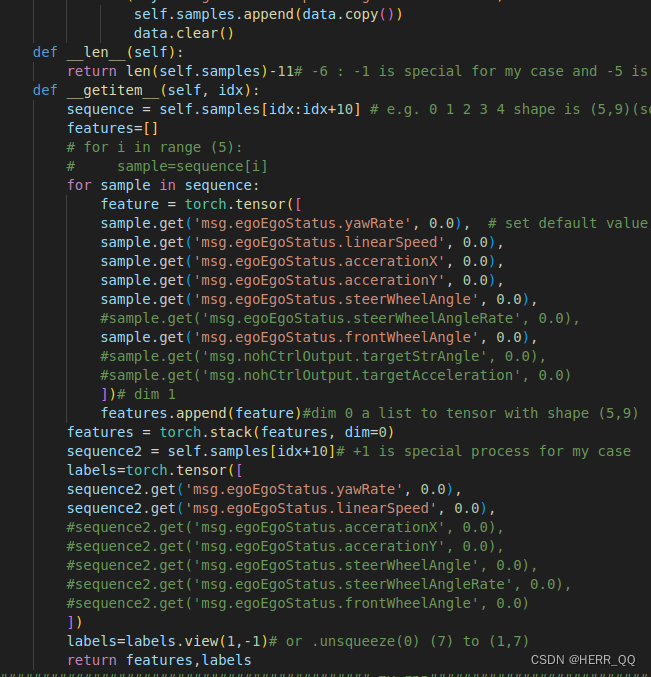The width and height of the screenshot is (651, 677).
Task: Click sample.get frontWheelAngle line
Action: (319, 337)
